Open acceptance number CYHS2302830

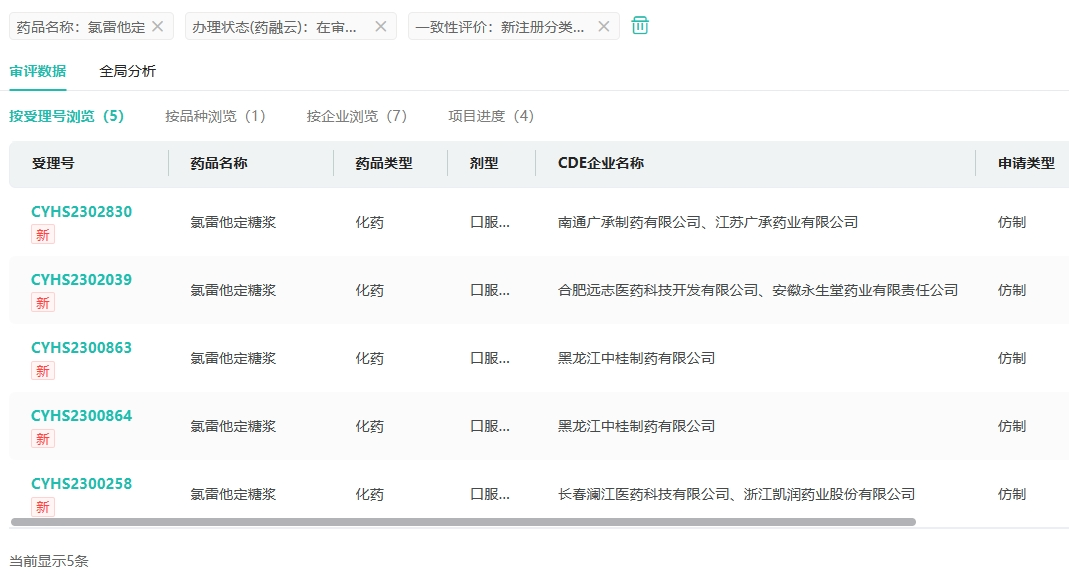click(81, 212)
